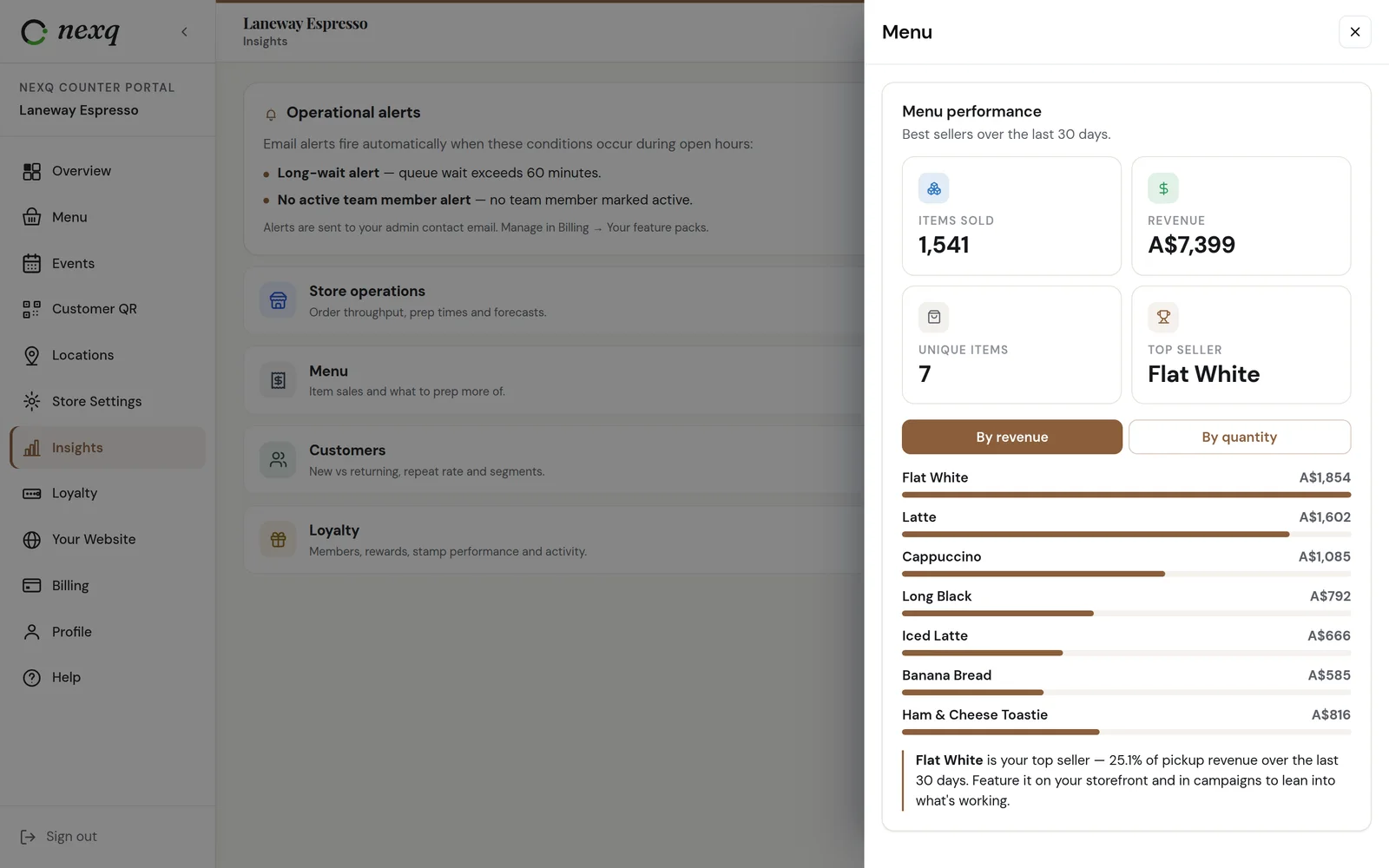Image resolution: width=1389 pixels, height=868 pixels.
Task: Switch to By quantity view
Action: tap(1240, 437)
